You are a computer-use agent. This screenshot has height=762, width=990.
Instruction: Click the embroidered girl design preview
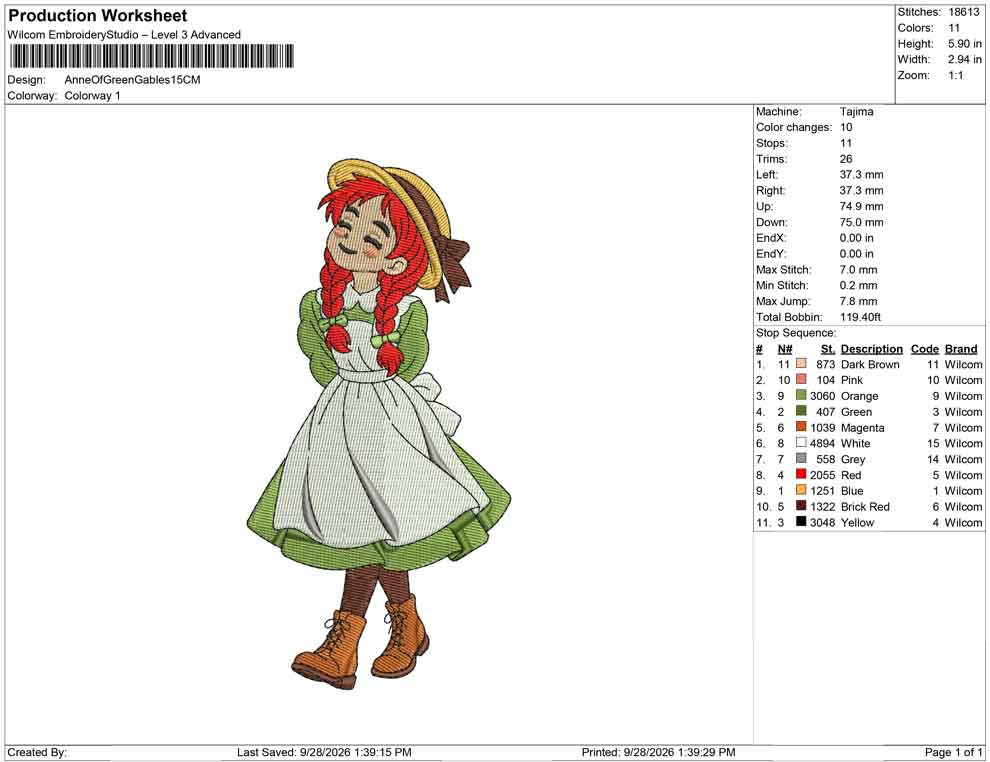point(379,424)
